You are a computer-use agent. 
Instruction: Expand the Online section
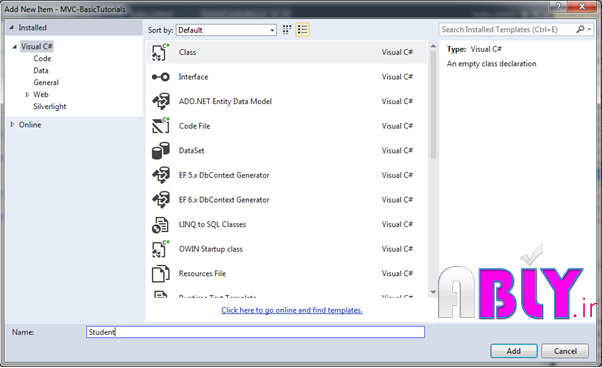pos(12,124)
